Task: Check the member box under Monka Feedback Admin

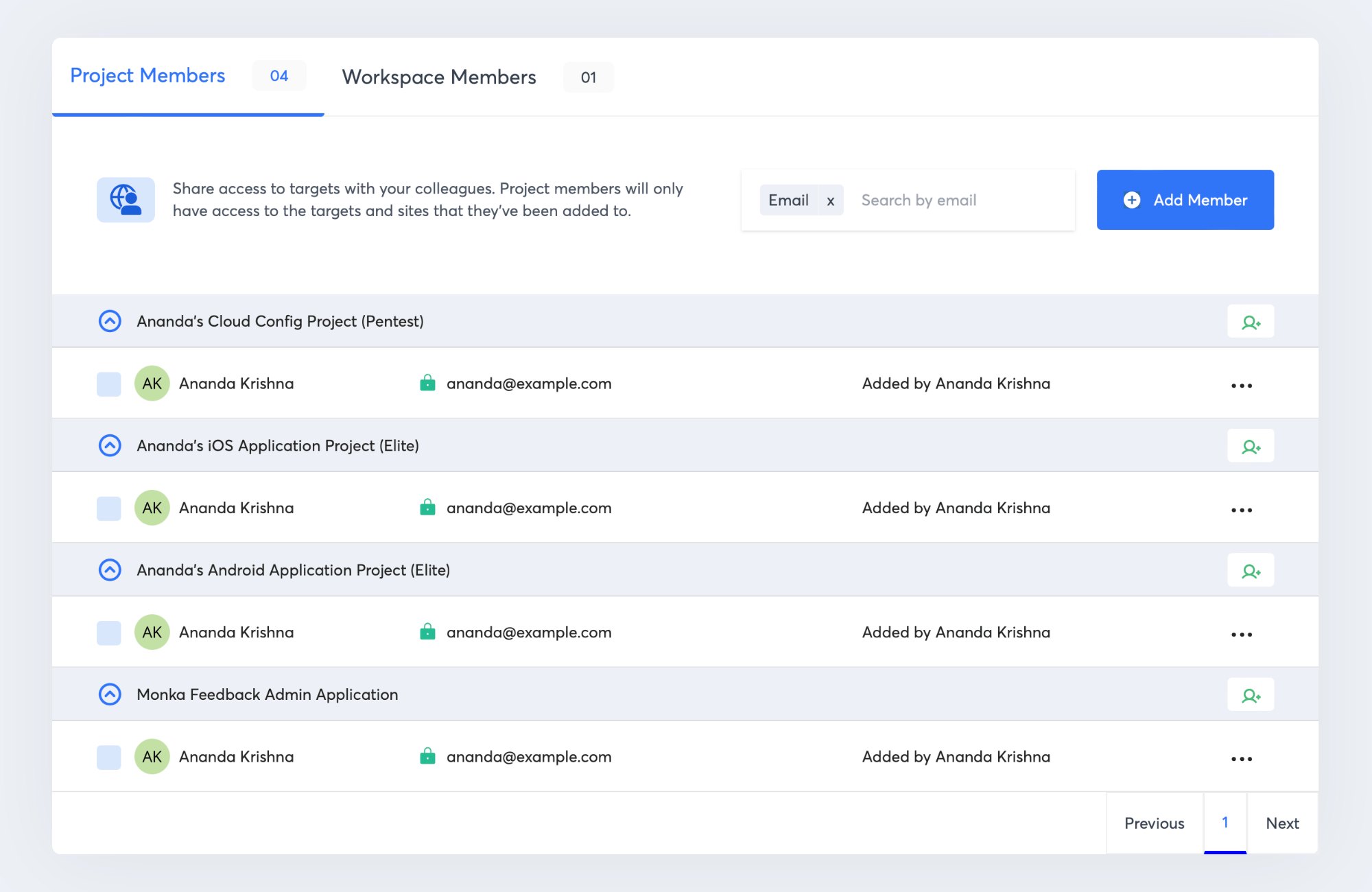Action: tap(109, 757)
